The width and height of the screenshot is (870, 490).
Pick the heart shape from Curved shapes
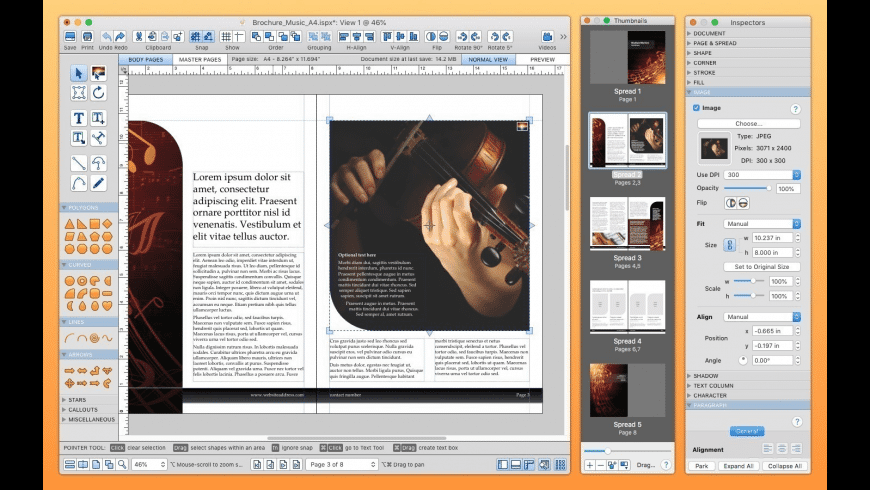coord(107,305)
